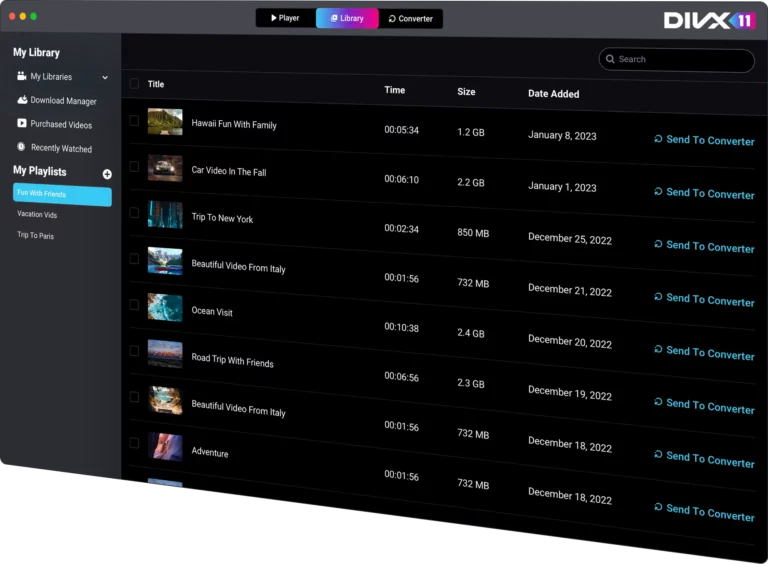Image resolution: width=768 pixels, height=564 pixels.
Task: Click the My Libraries camera icon
Action: point(22,76)
